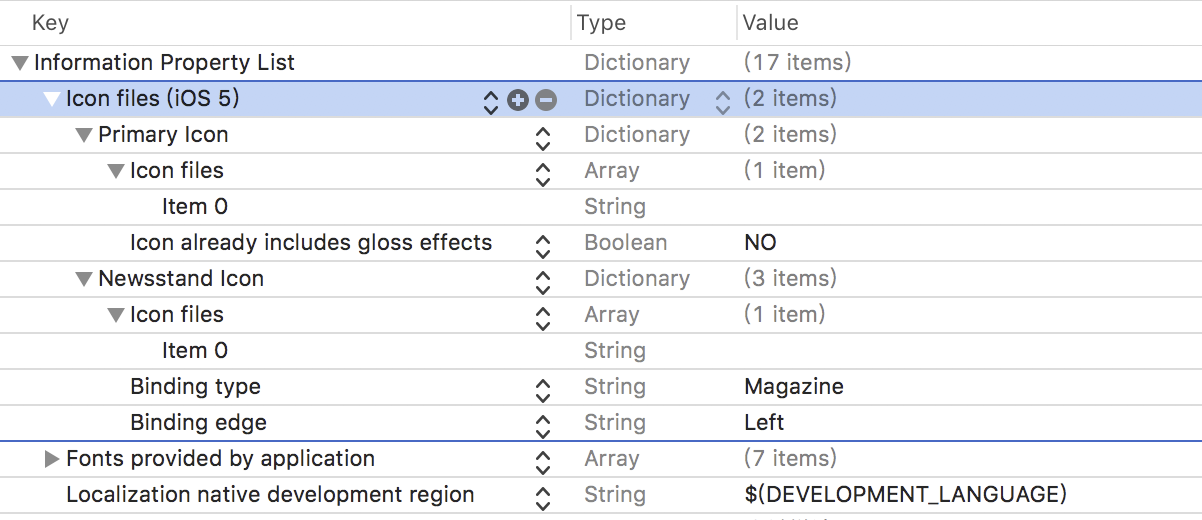Select the Magazine value of Binding type
Screen dimensions: 1202x520
[x=794, y=387]
